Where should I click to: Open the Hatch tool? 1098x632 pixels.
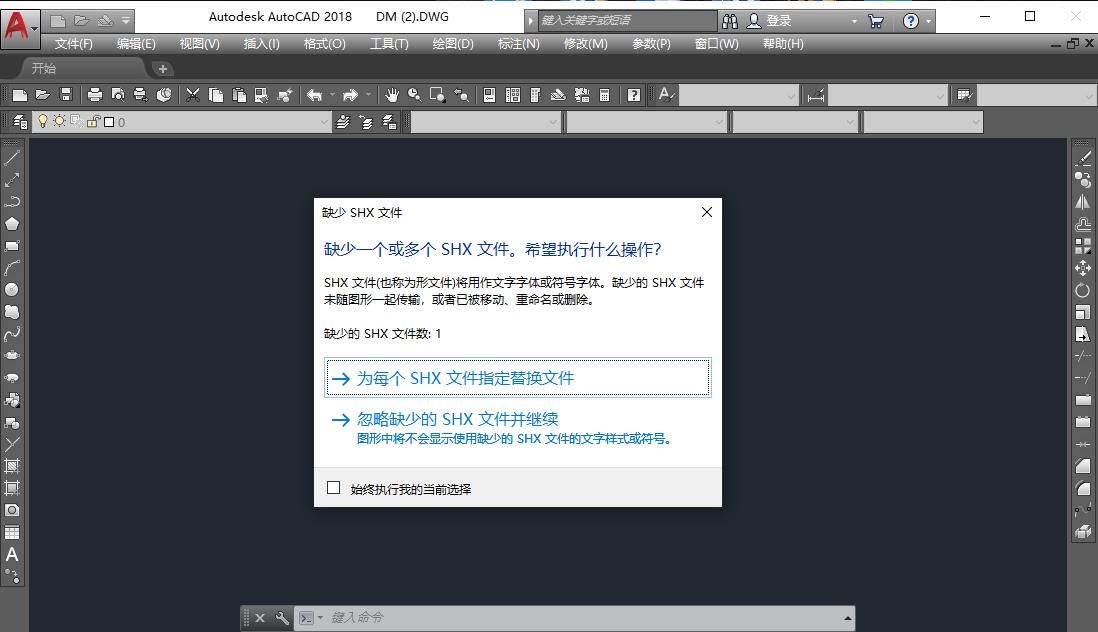[12, 464]
